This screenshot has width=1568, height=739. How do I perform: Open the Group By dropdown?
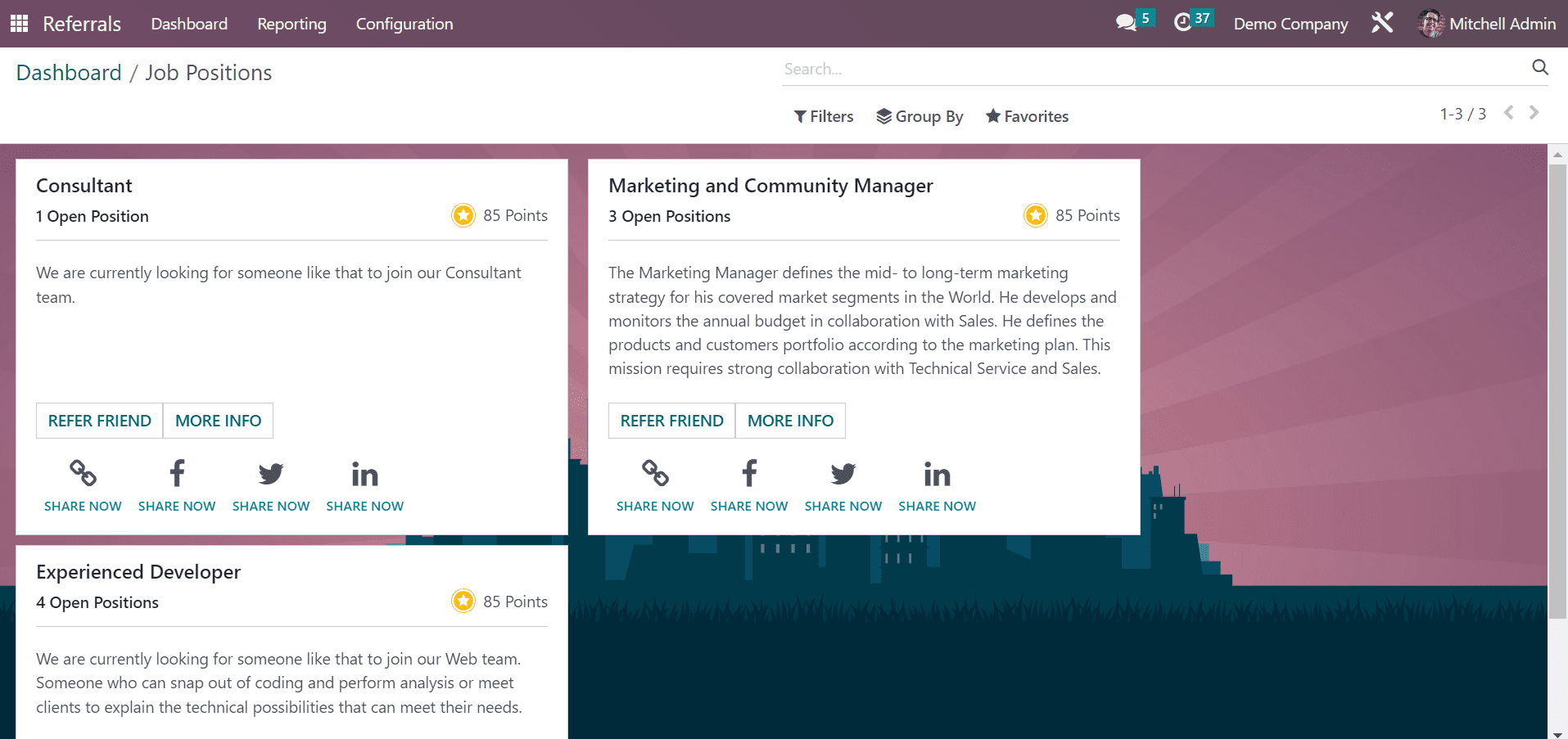pyautogui.click(x=920, y=116)
